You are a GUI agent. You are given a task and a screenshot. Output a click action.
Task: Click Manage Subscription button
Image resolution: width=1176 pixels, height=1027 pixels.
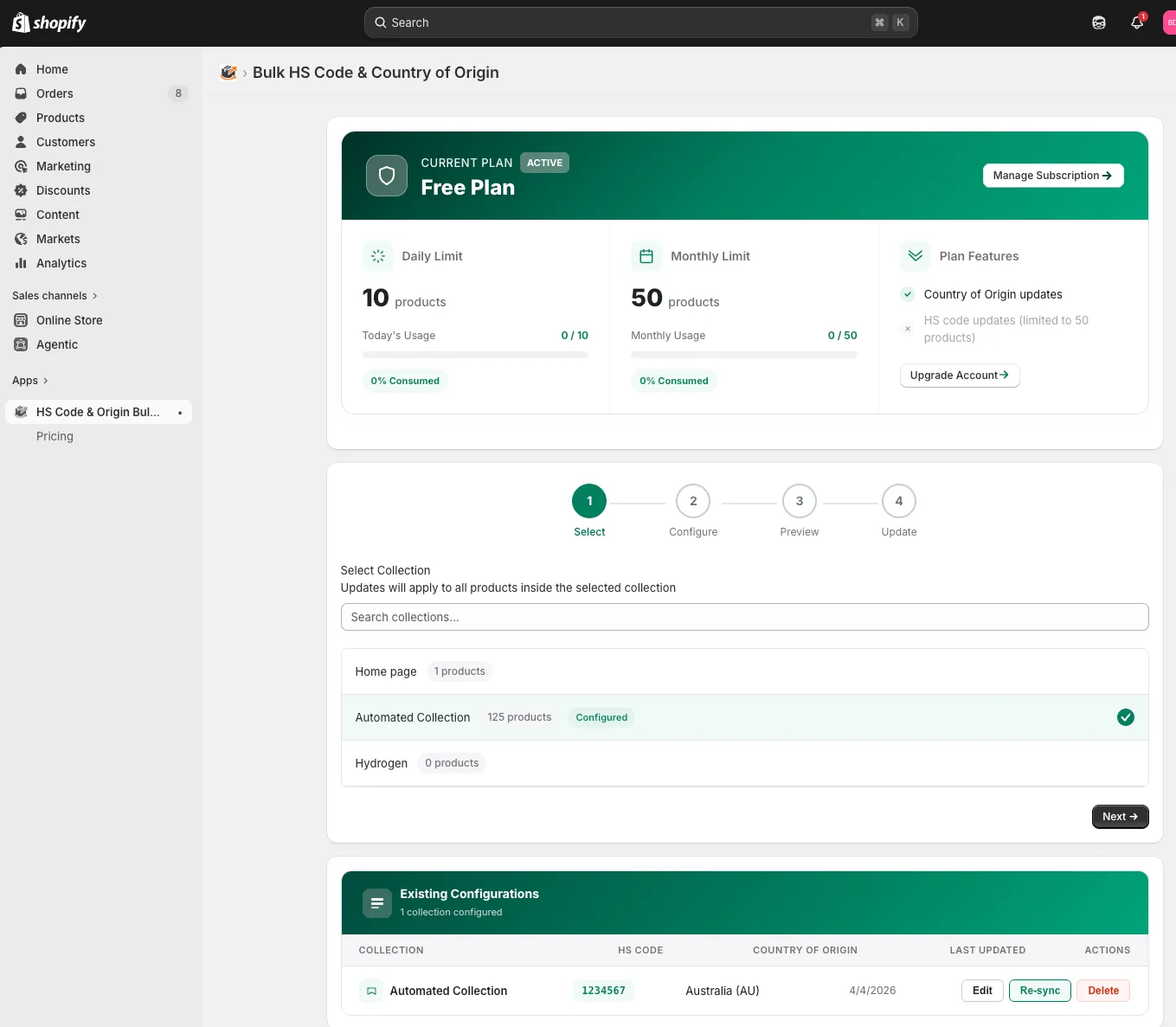click(1053, 176)
